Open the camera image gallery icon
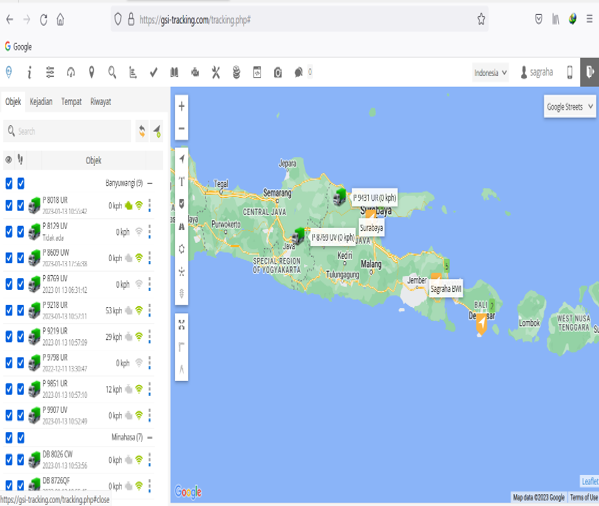599x506 pixels. point(278,72)
